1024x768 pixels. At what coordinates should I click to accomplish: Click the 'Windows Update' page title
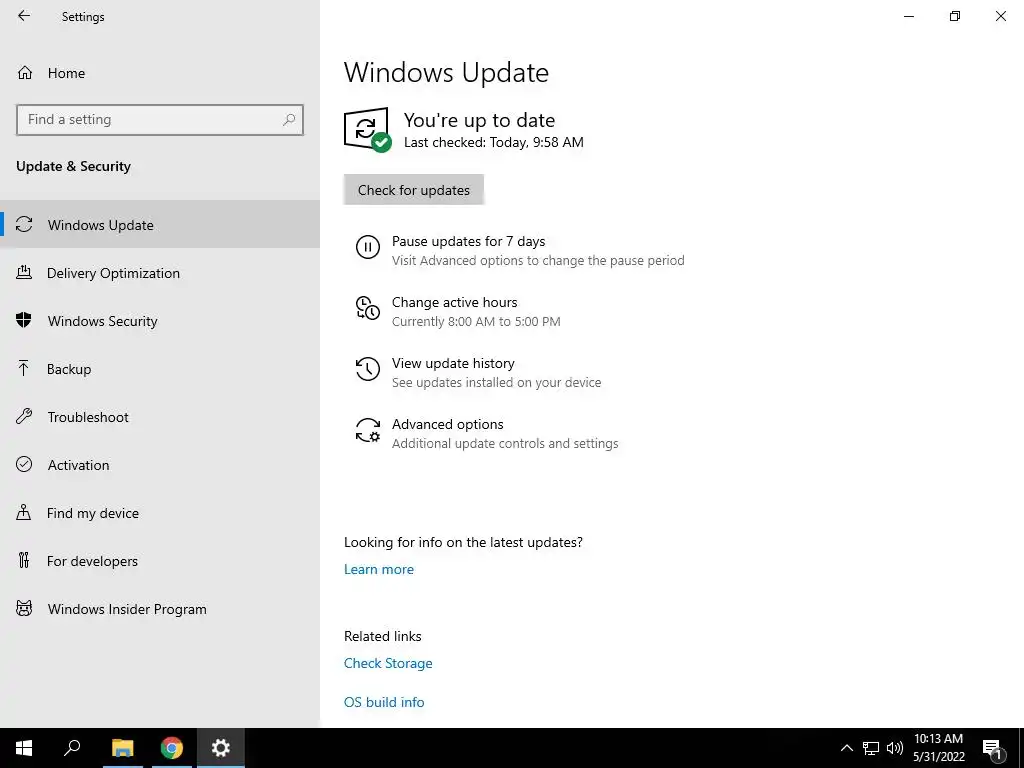[446, 72]
